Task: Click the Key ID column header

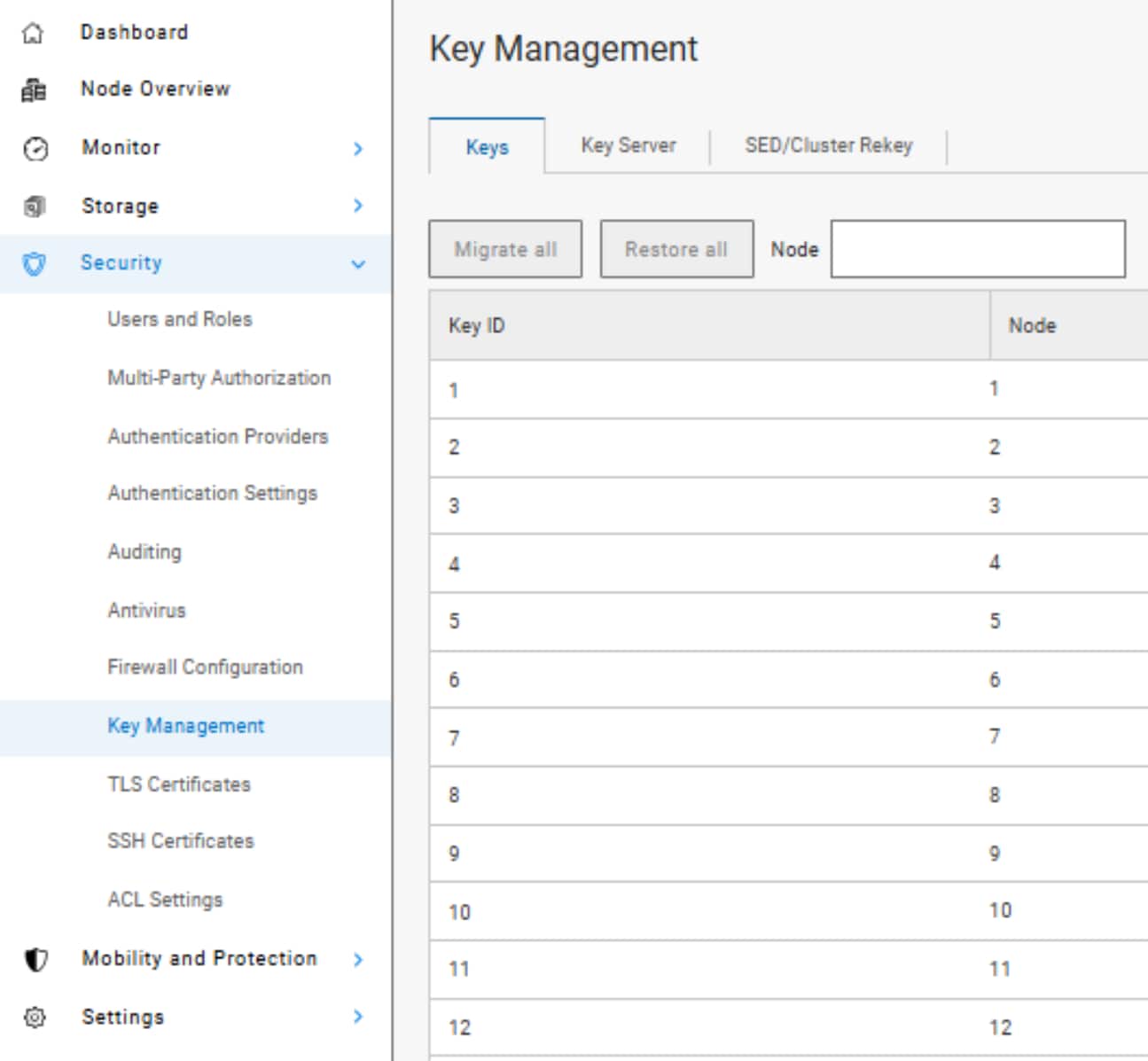Action: [709, 325]
